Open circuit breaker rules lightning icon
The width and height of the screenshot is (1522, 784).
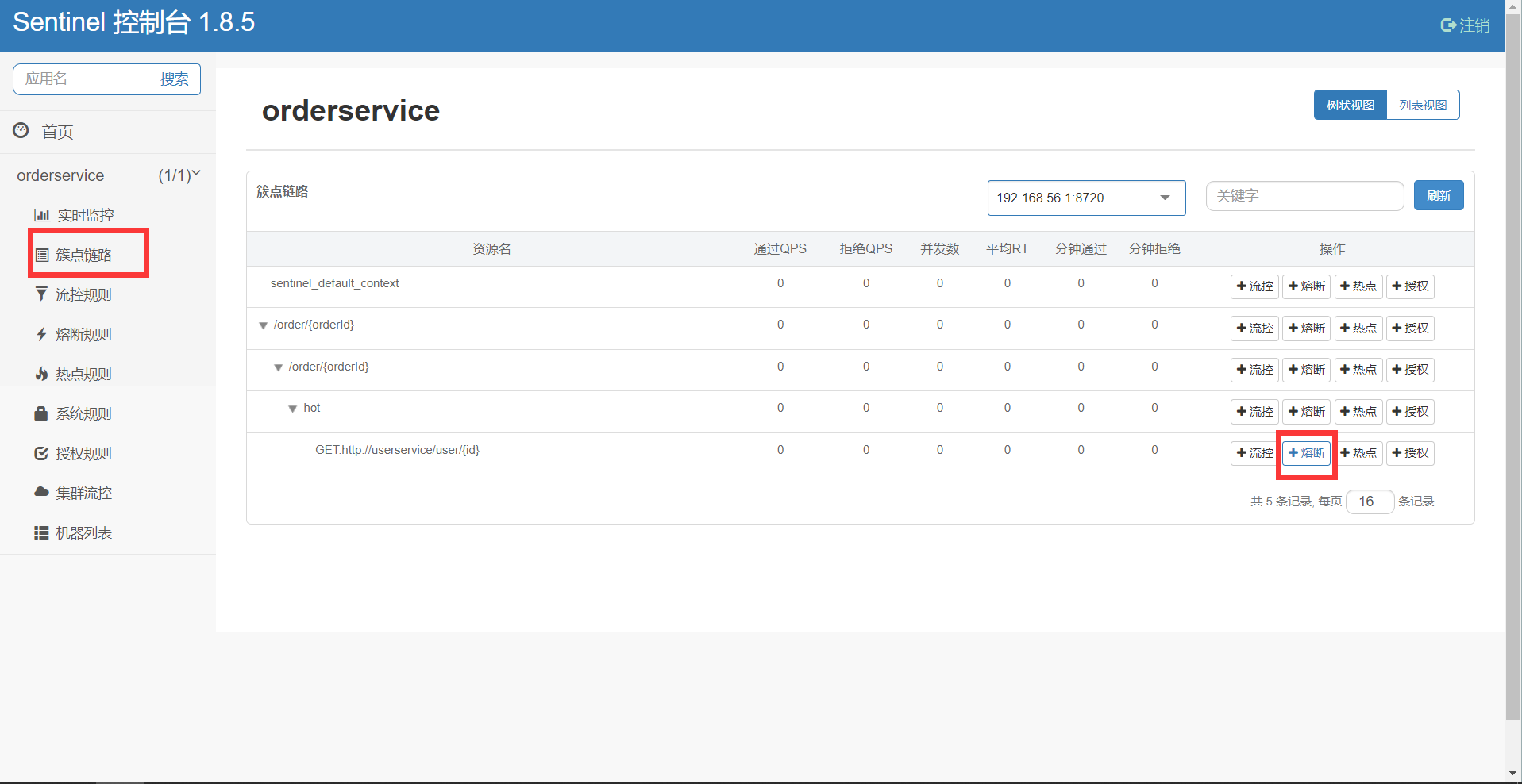coord(42,334)
